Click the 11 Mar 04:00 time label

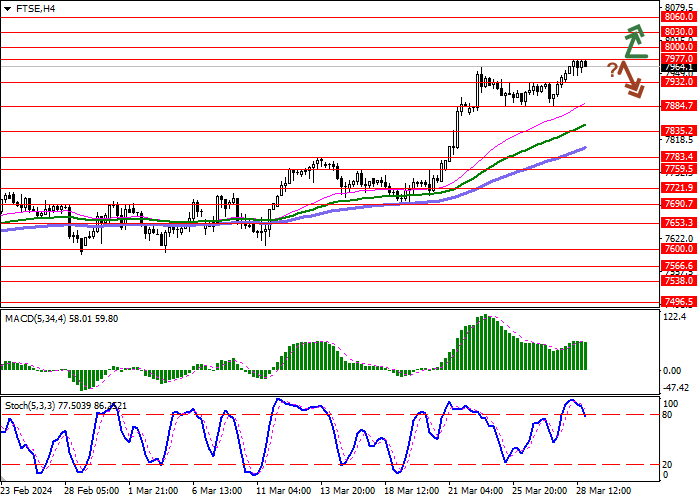(x=283, y=491)
